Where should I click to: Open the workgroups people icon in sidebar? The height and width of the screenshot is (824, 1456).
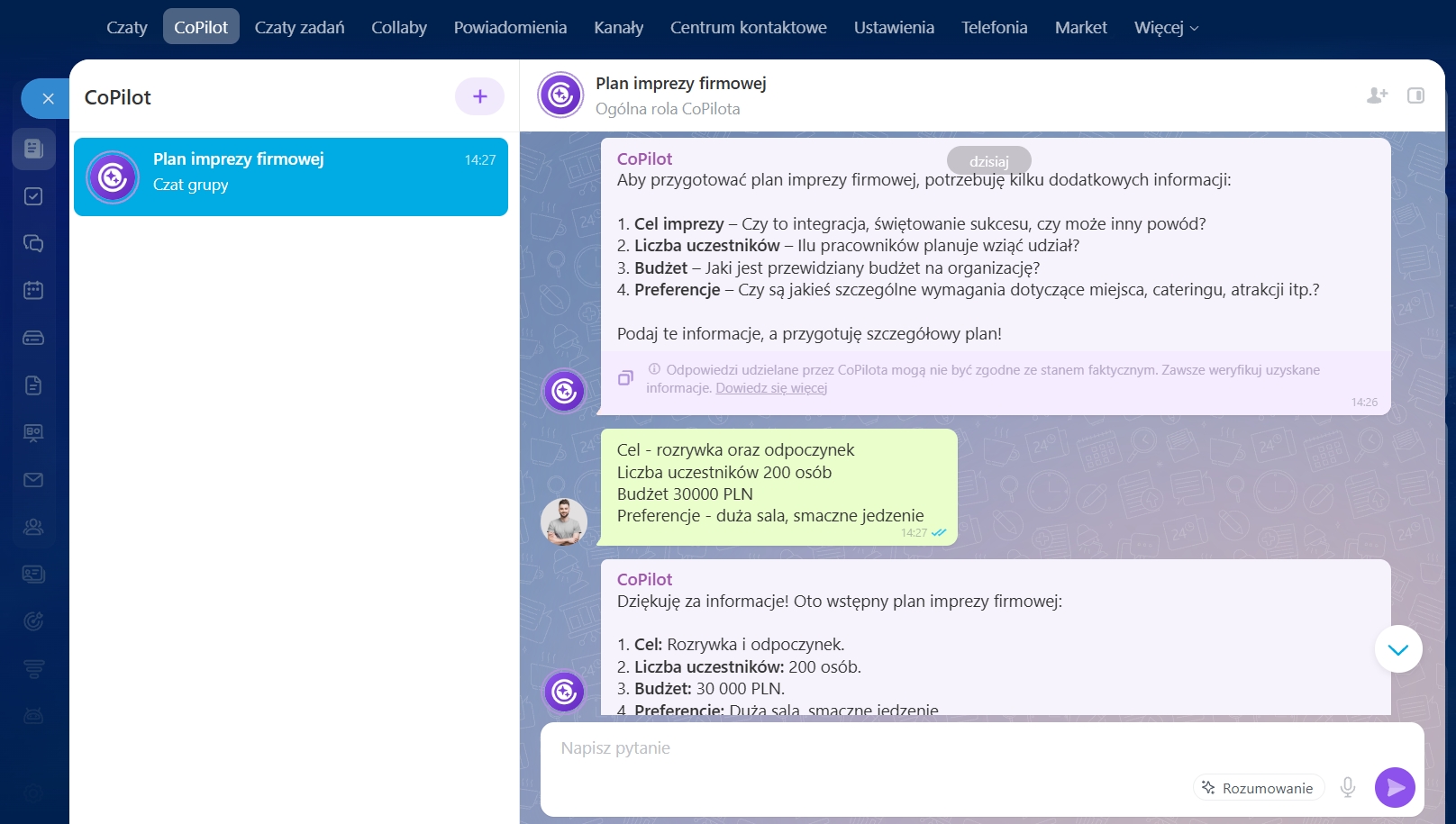pos(33,527)
